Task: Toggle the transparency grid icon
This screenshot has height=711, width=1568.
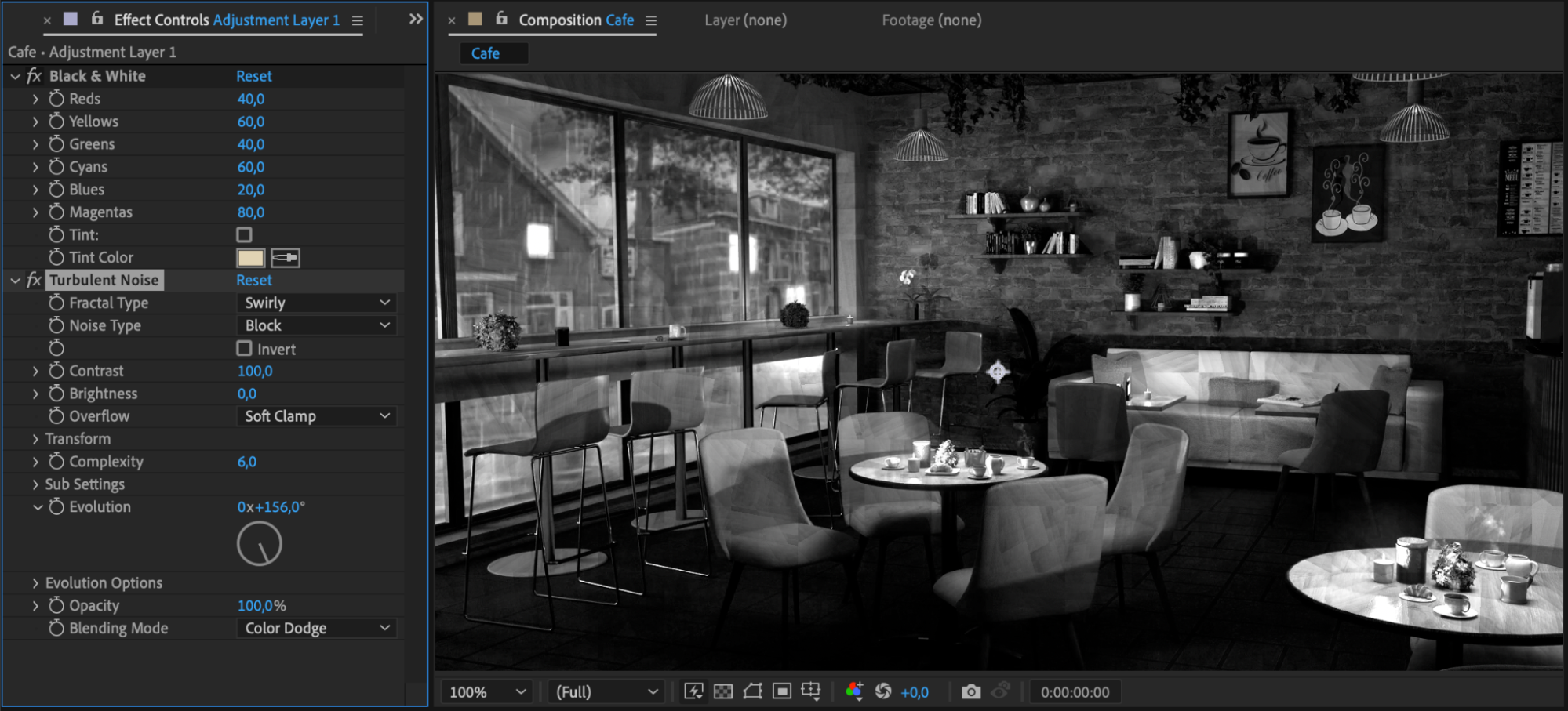Action: (x=723, y=691)
